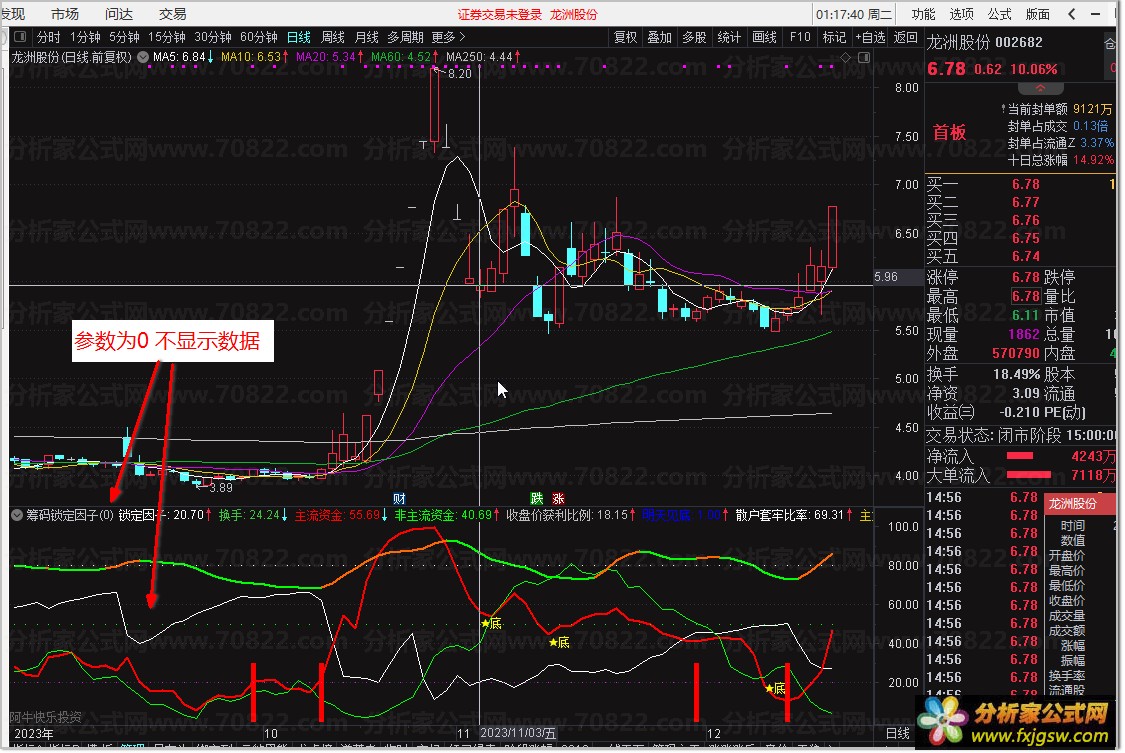Click the 换手: 24.24 indicator value

coord(253,515)
